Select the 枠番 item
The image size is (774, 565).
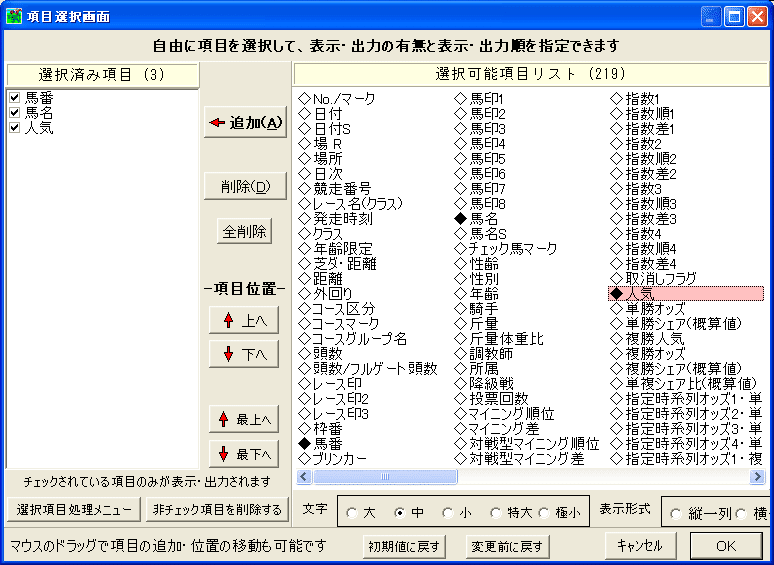(320, 428)
